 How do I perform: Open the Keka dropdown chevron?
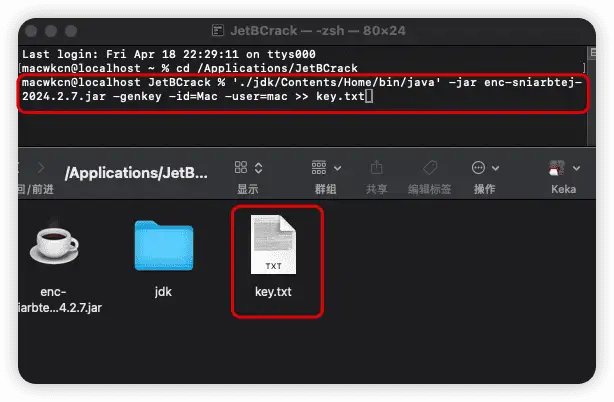point(579,168)
